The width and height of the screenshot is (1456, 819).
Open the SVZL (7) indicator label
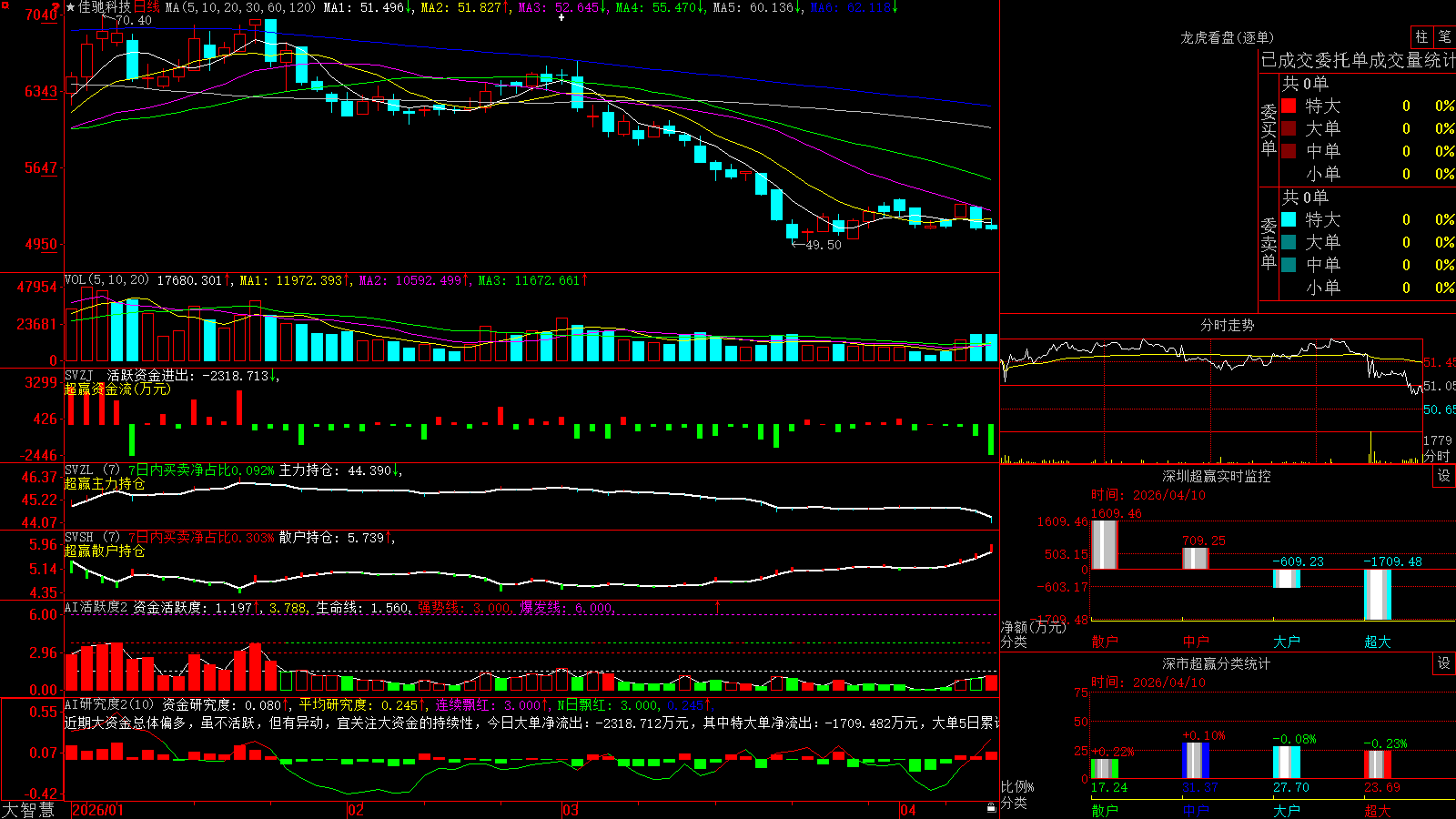coord(92,470)
